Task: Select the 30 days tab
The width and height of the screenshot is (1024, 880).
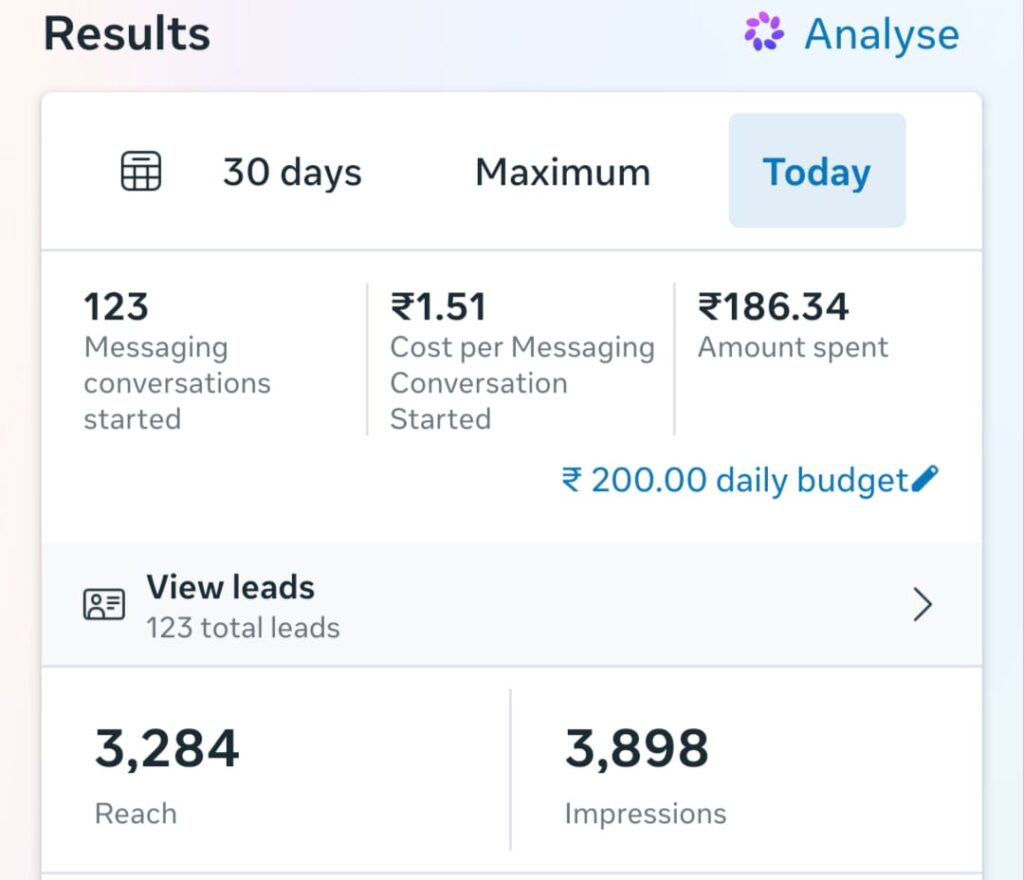Action: pos(292,172)
